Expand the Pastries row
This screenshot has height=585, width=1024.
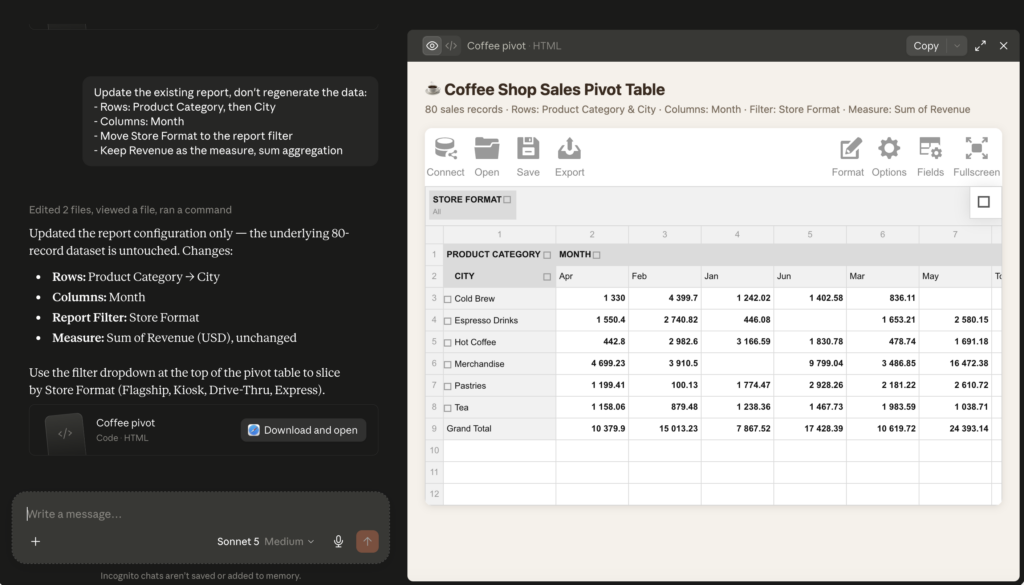448,387
